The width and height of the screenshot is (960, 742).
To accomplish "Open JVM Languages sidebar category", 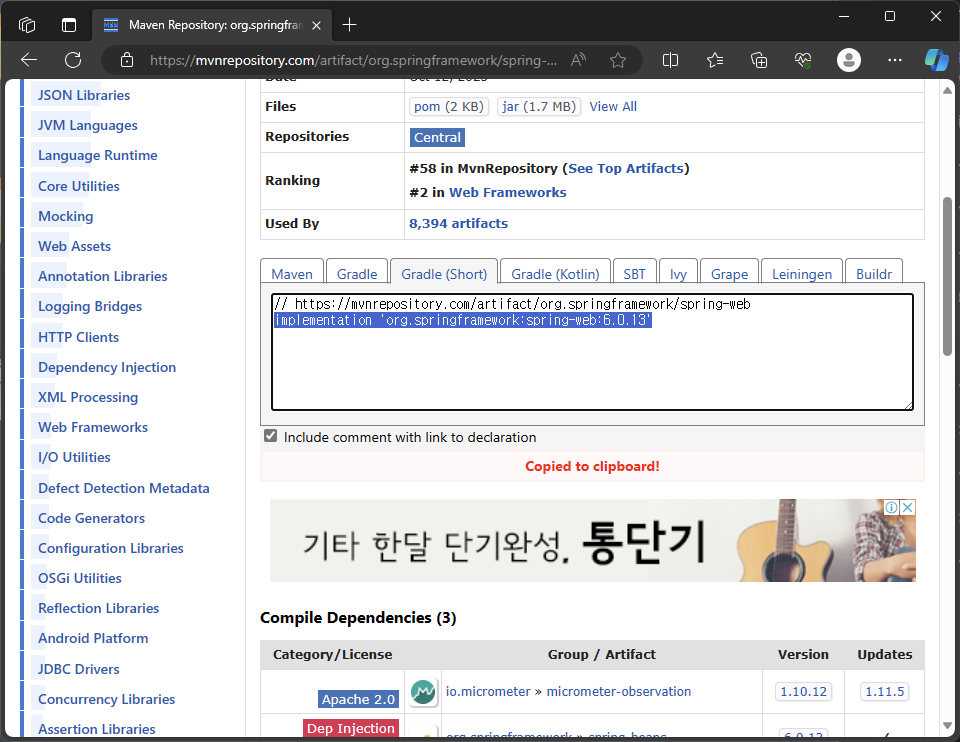I will [88, 125].
